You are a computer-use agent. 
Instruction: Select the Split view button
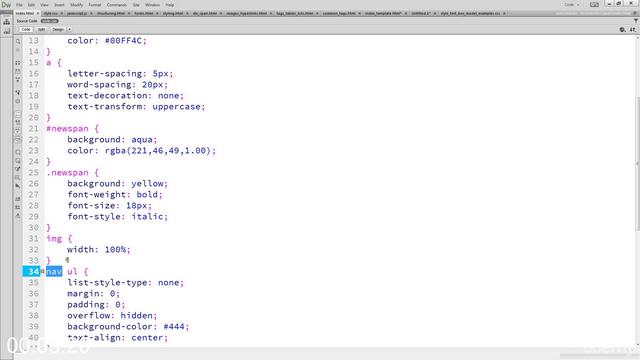point(41,29)
